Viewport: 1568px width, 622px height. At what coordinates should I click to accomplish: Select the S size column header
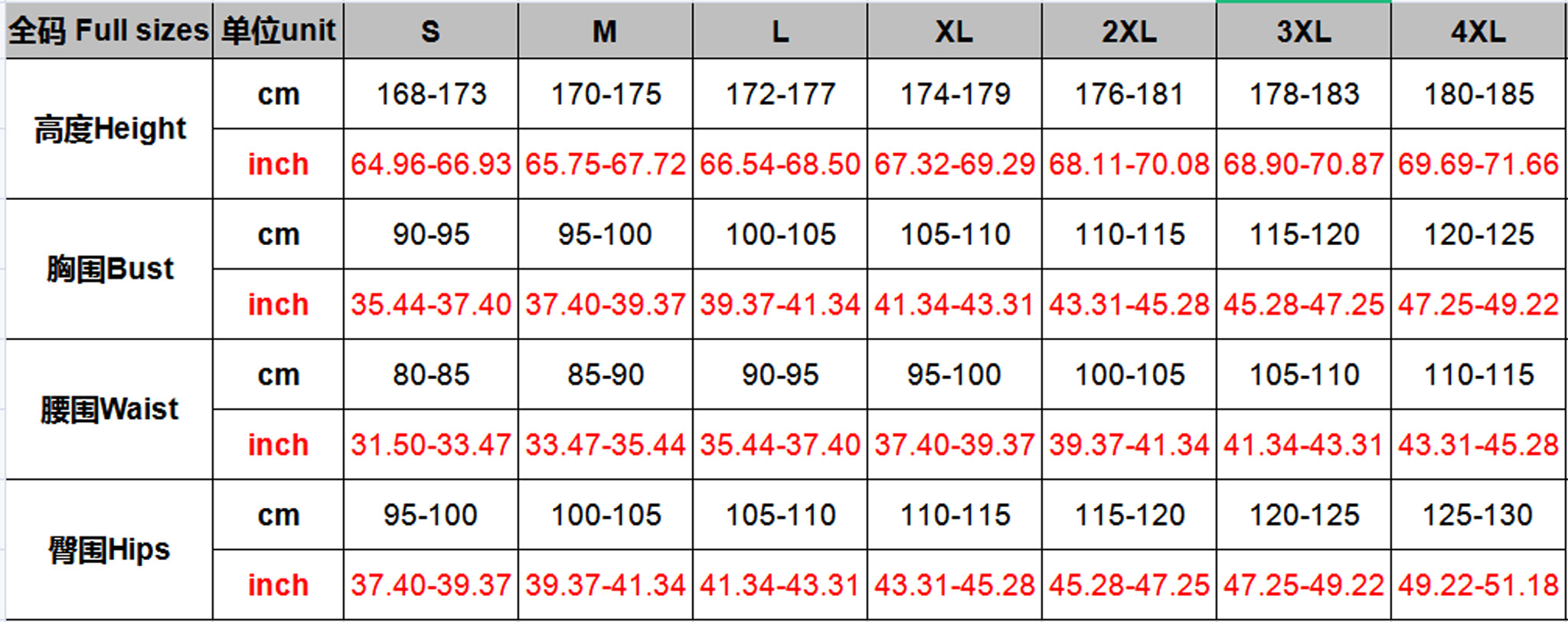point(430,31)
